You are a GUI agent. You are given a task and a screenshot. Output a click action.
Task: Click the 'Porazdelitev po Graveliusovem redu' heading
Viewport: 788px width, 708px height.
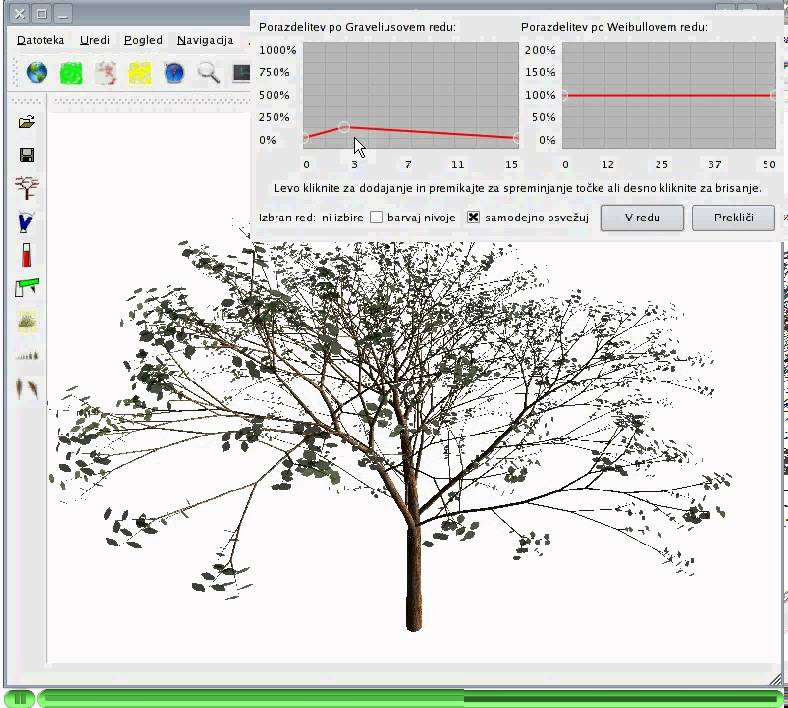pos(357,27)
